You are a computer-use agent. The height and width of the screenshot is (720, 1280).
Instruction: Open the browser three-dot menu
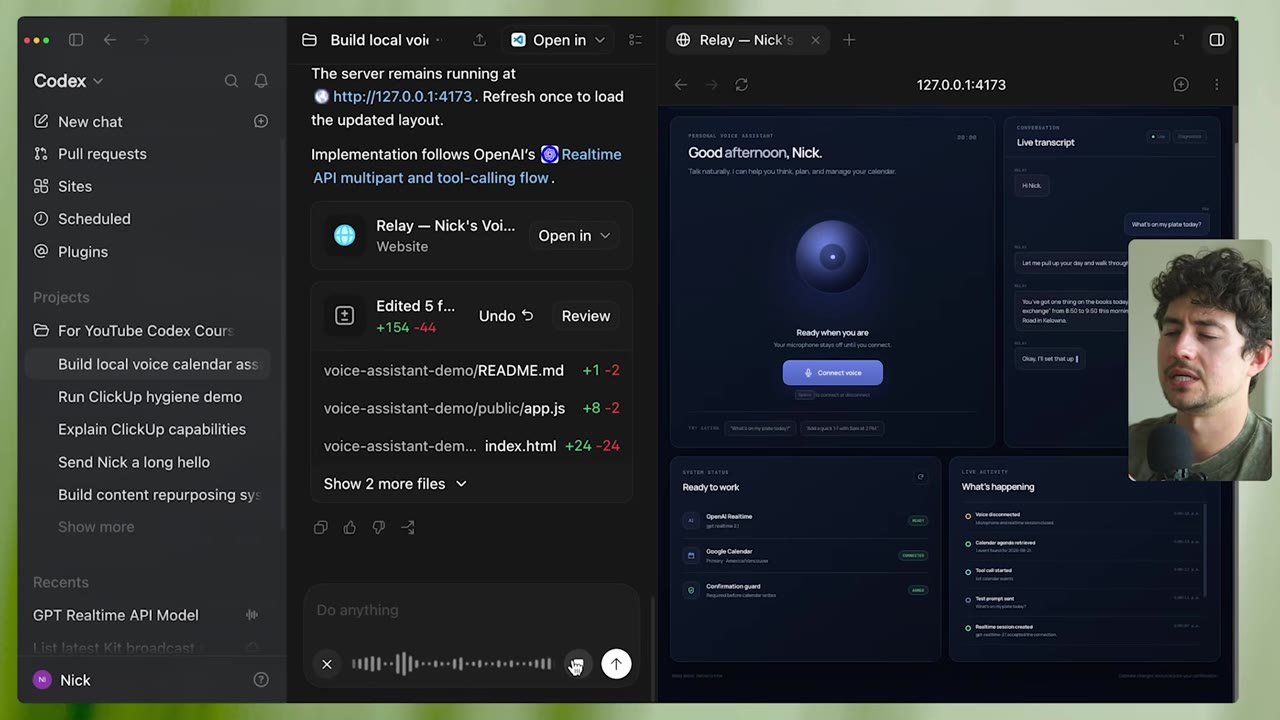[1216, 85]
